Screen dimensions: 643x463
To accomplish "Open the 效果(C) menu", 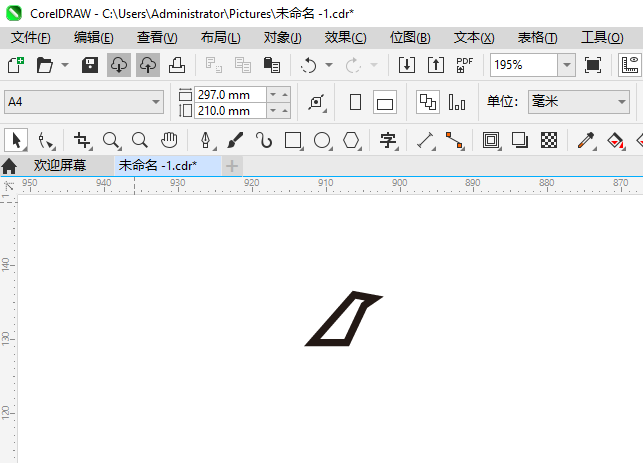I will pyautogui.click(x=345, y=38).
